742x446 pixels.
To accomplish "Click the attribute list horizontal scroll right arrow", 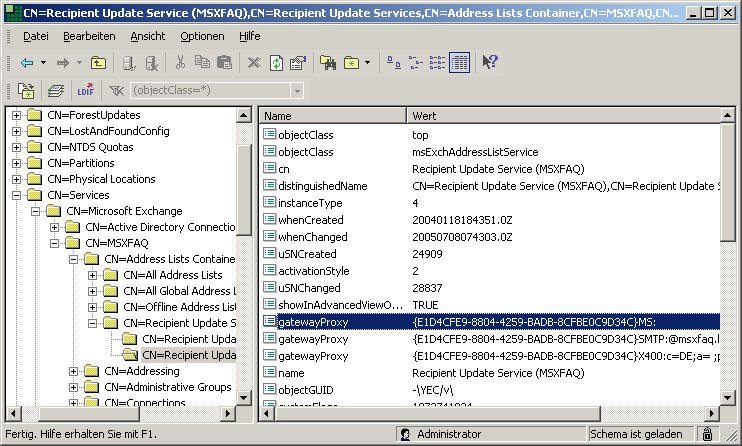I will [x=711, y=414].
